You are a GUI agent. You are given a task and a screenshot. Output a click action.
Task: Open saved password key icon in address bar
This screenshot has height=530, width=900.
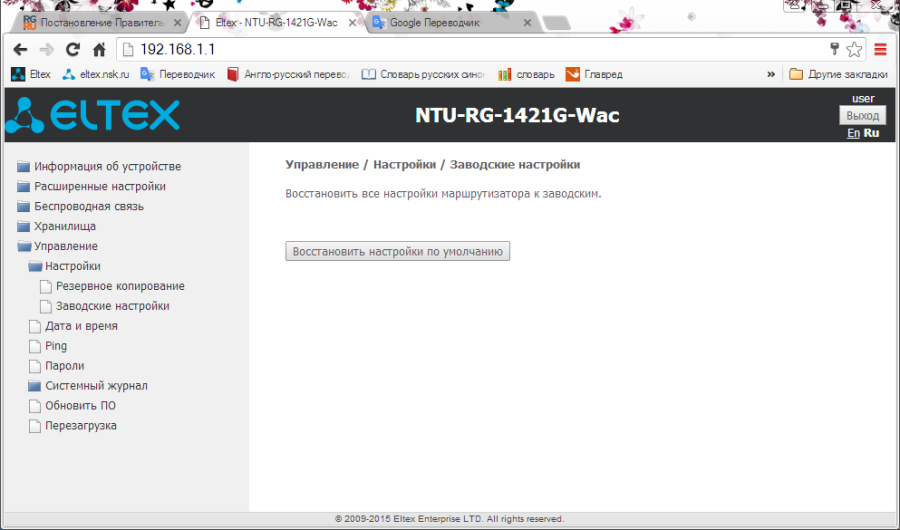[x=835, y=49]
